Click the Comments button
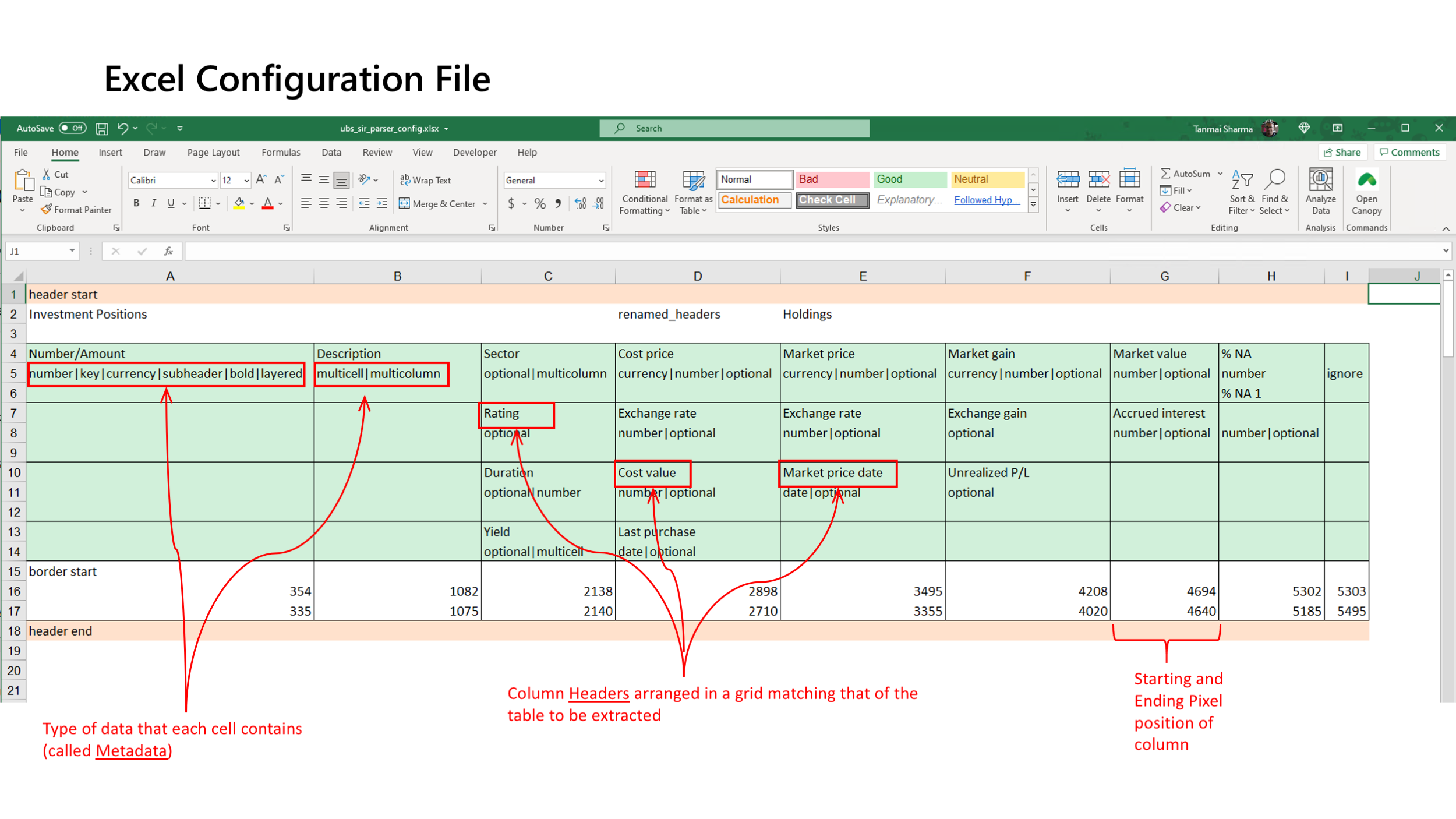 pos(1409,153)
